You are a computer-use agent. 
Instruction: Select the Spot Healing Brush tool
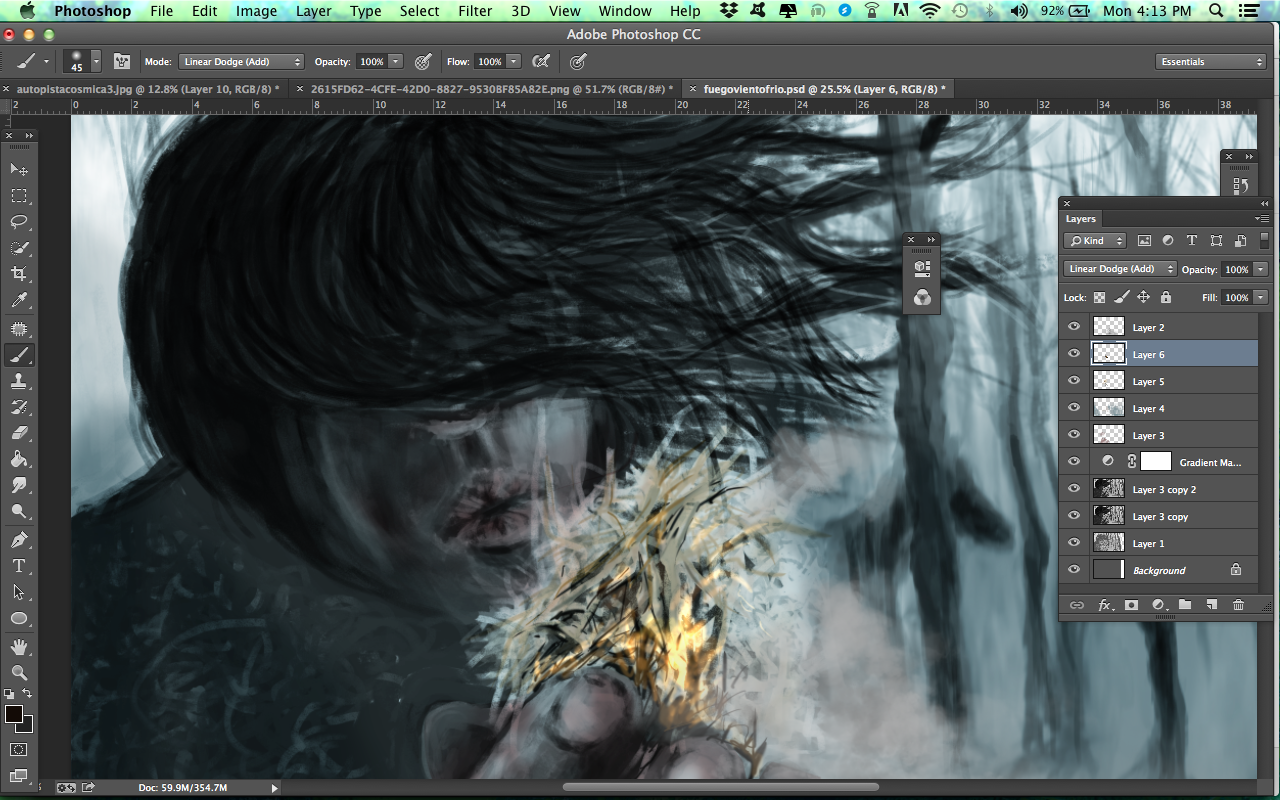pos(19,328)
